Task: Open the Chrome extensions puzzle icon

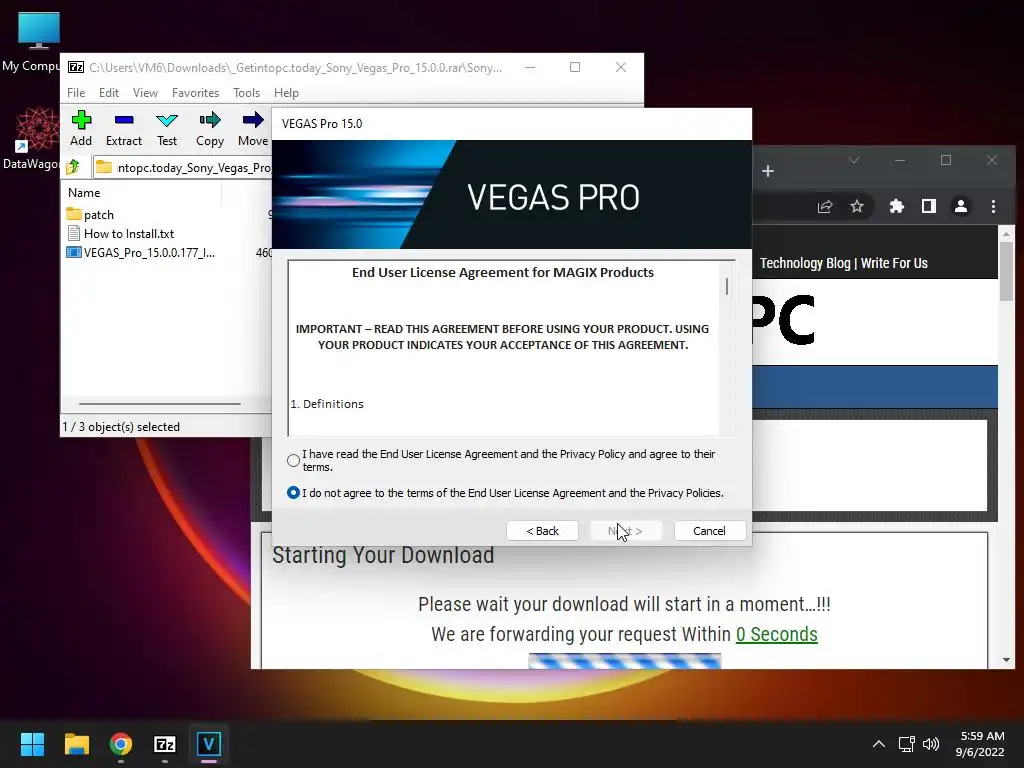Action: (897, 206)
